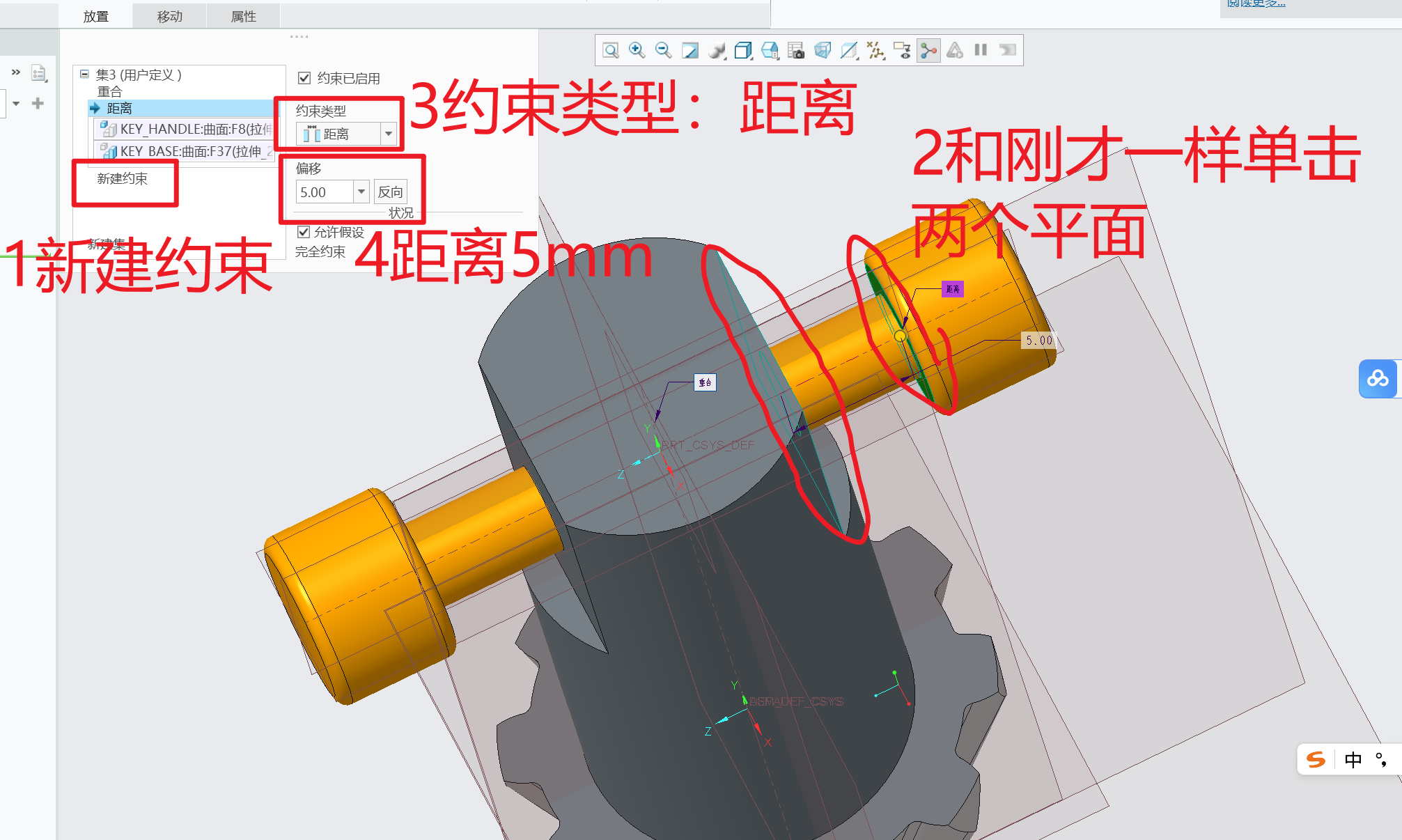Disable the 允许假设 checkbox

[x=303, y=233]
